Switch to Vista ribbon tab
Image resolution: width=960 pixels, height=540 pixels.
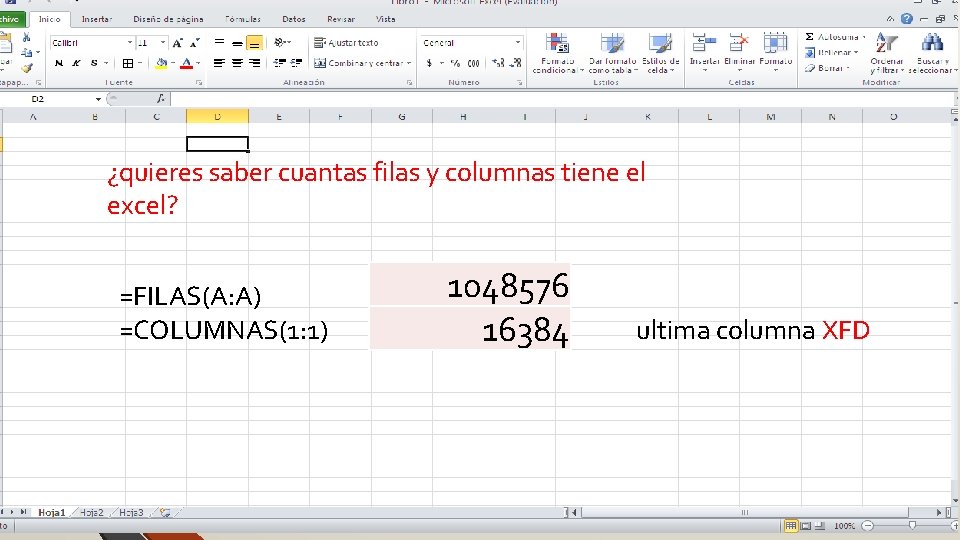click(386, 19)
